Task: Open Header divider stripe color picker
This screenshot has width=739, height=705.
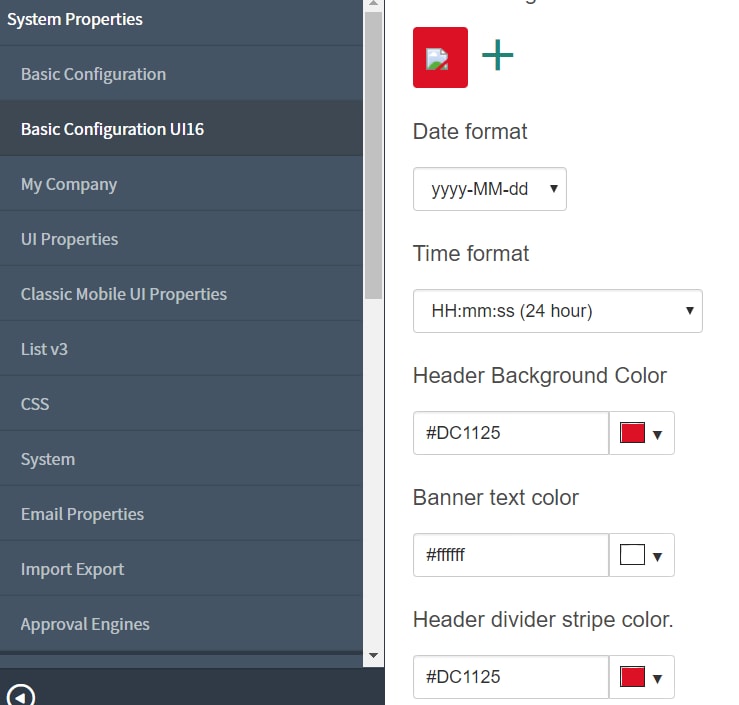Action: [x=641, y=677]
